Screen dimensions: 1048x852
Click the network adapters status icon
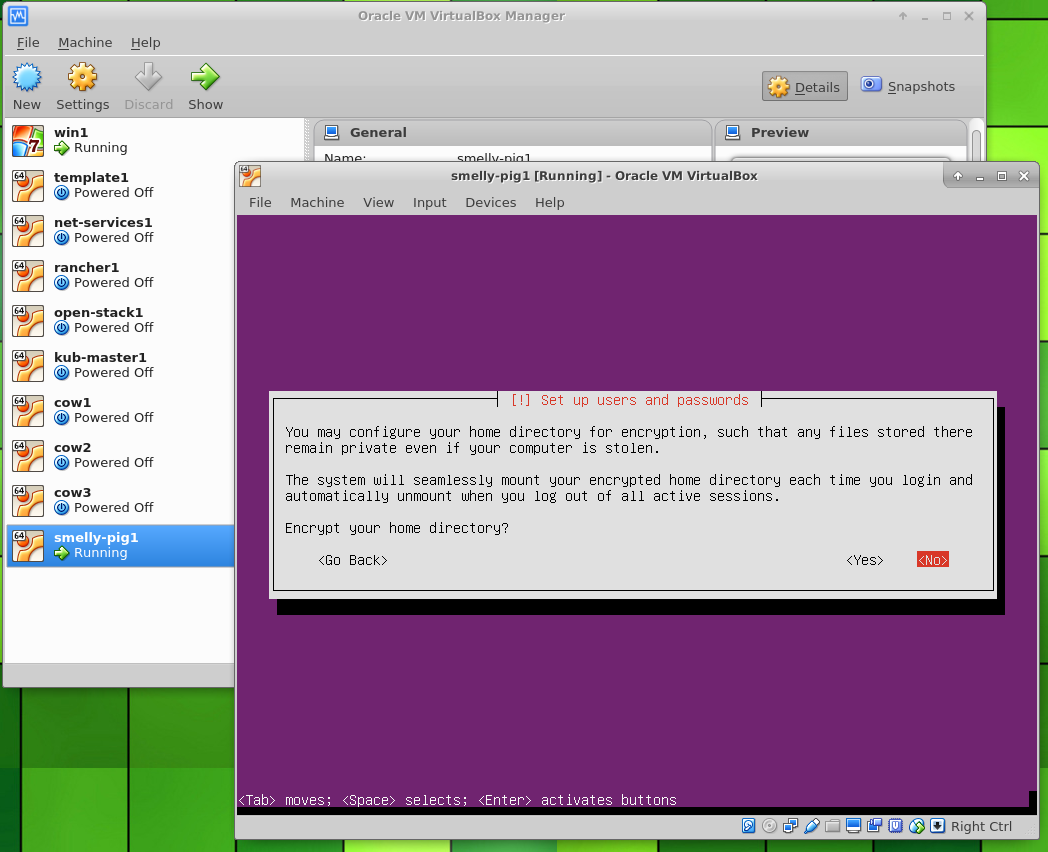(x=791, y=826)
